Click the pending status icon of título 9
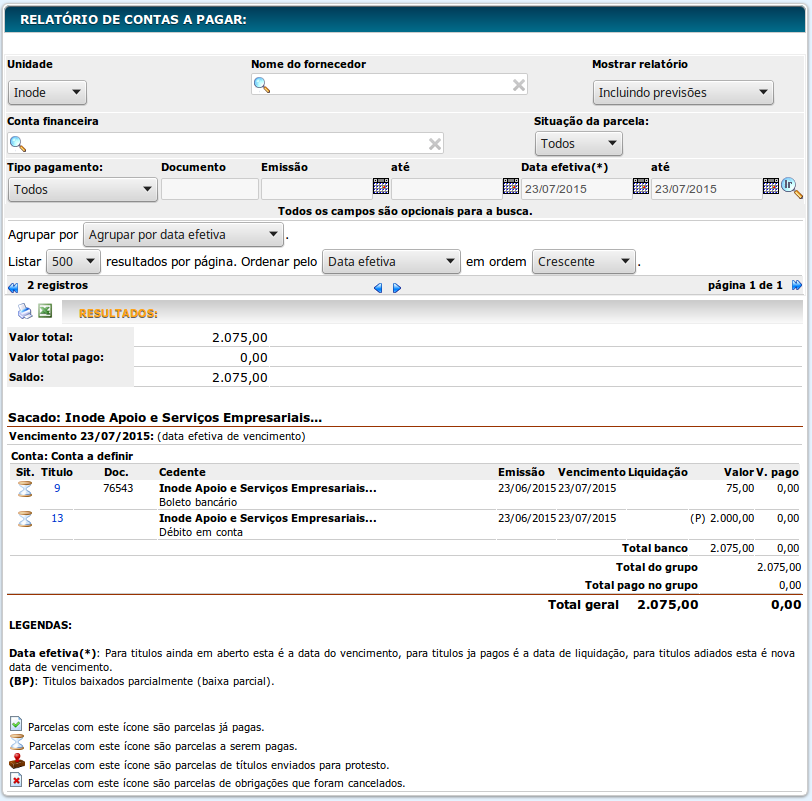The image size is (812, 801). 25,489
